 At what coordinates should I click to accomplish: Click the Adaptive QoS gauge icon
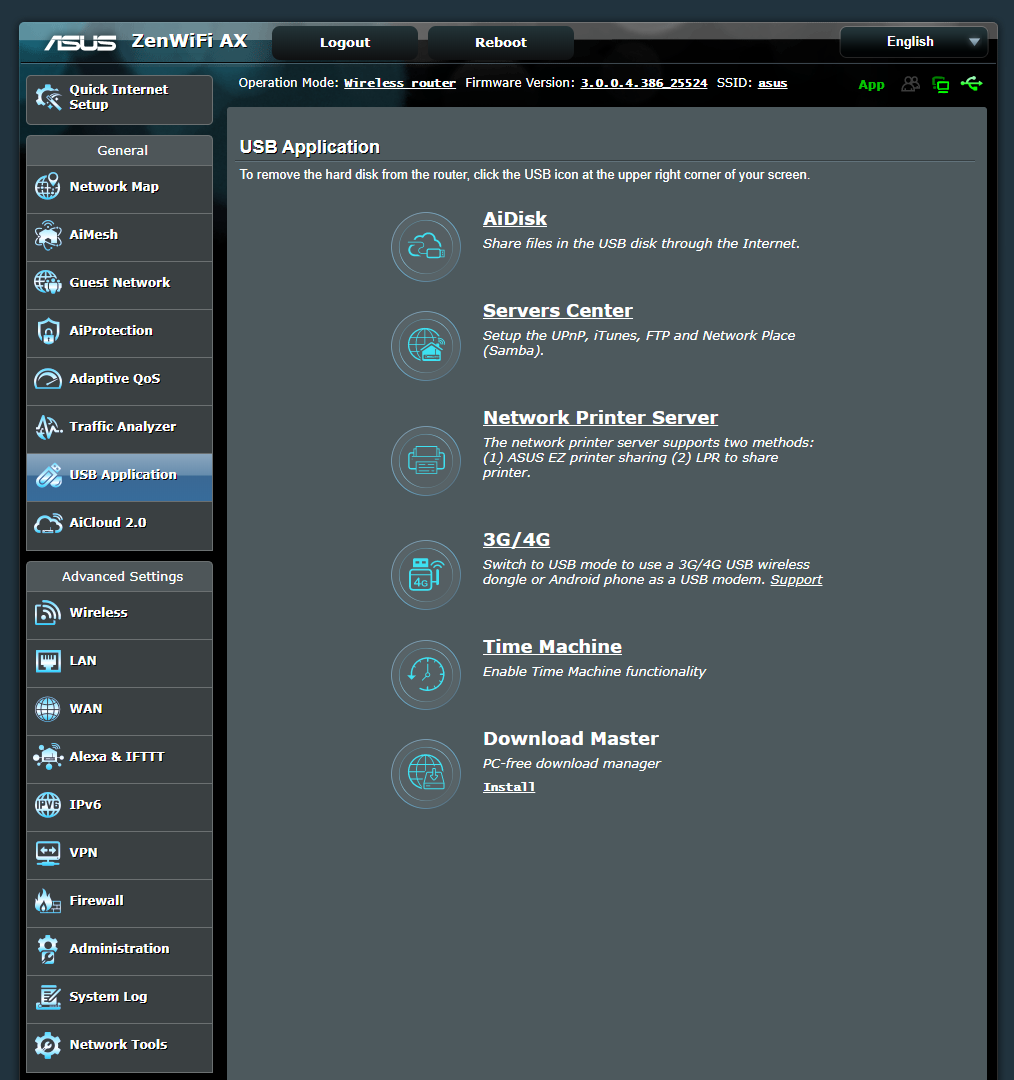pyautogui.click(x=48, y=379)
